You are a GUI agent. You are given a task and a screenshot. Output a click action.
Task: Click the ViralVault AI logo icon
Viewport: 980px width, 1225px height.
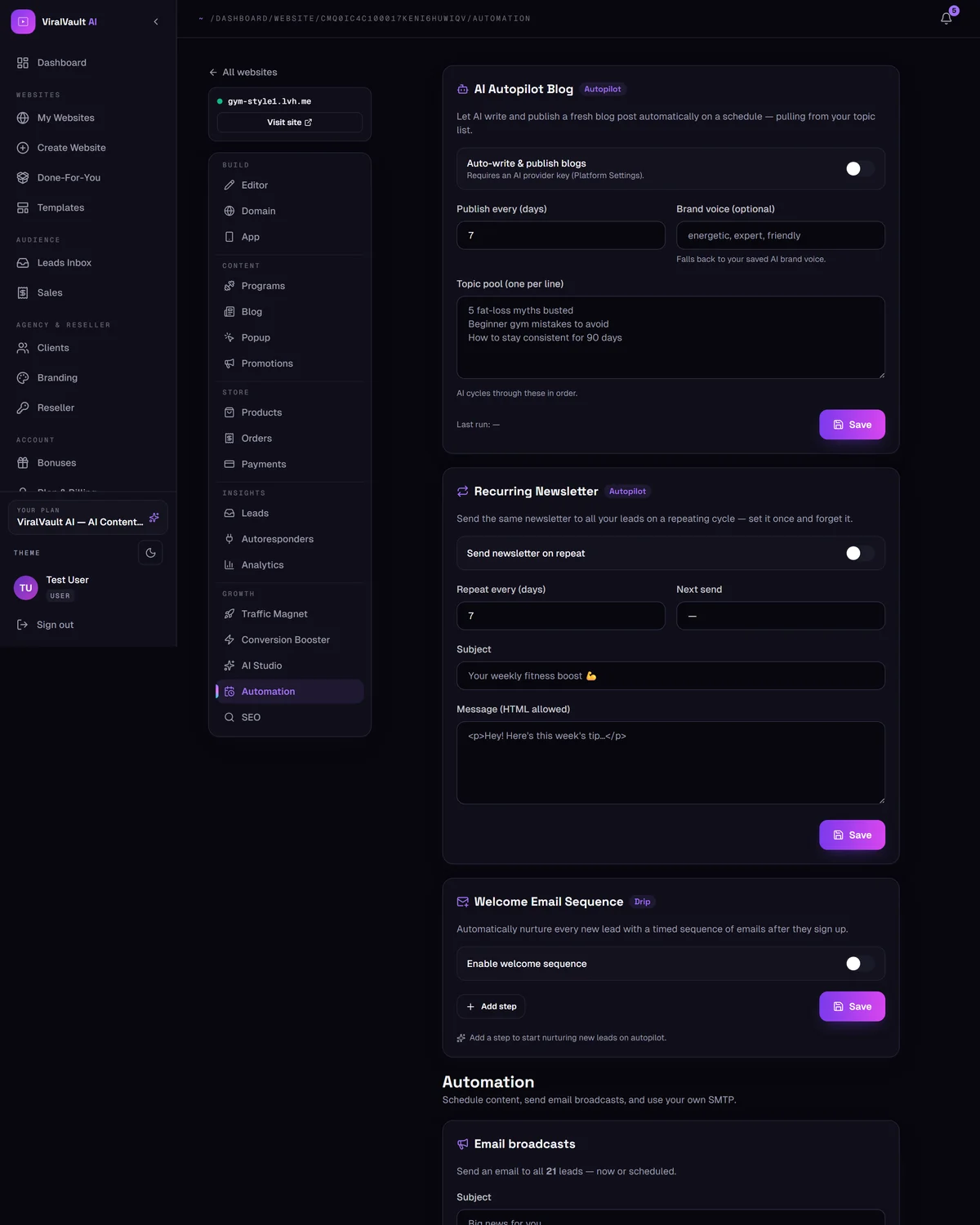(23, 22)
